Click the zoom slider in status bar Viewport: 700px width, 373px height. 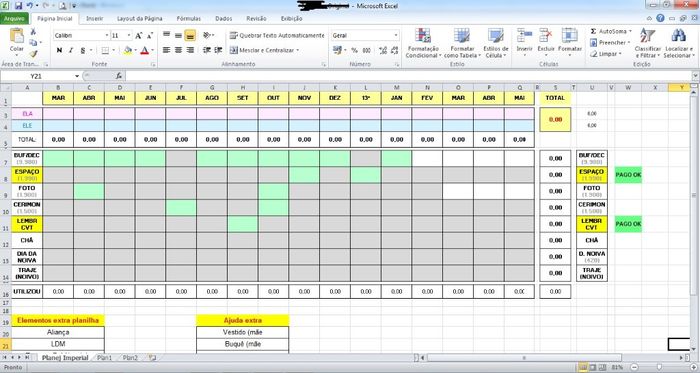point(660,367)
